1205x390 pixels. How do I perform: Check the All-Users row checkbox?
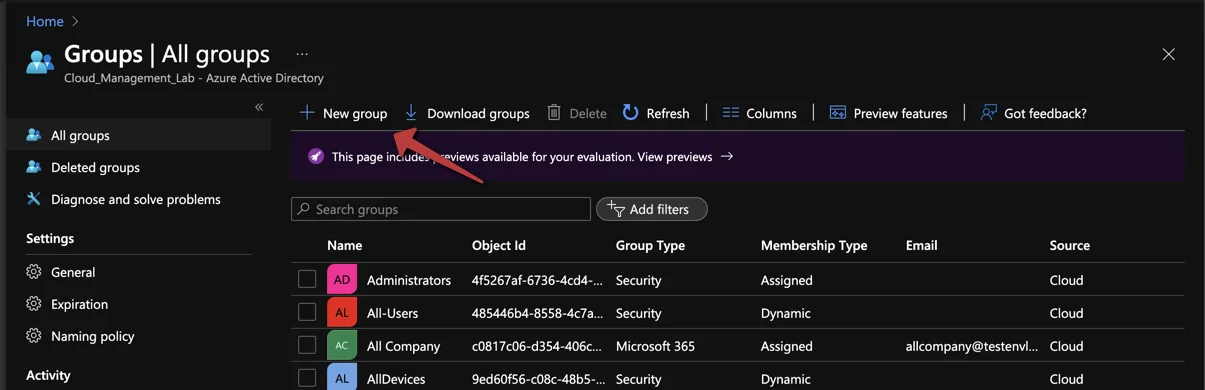[x=307, y=313]
